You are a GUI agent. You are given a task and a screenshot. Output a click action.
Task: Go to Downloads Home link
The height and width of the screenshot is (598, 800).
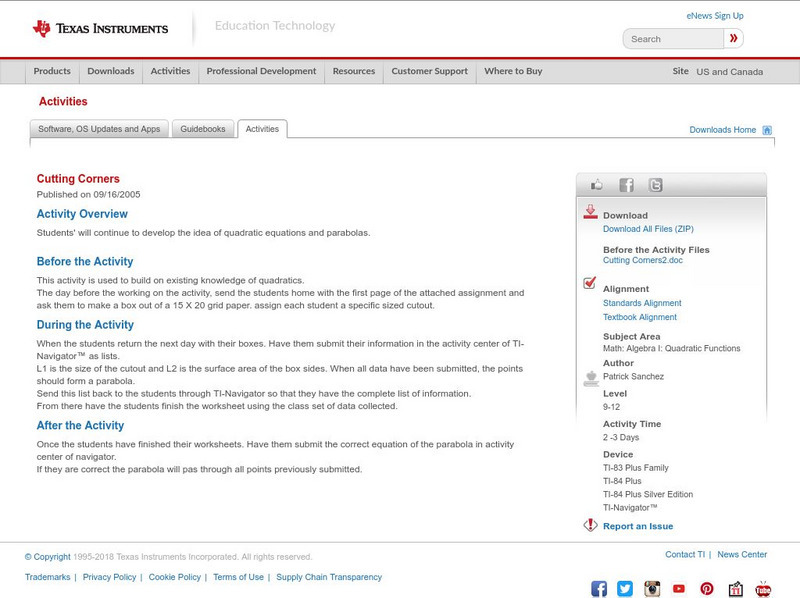point(722,130)
